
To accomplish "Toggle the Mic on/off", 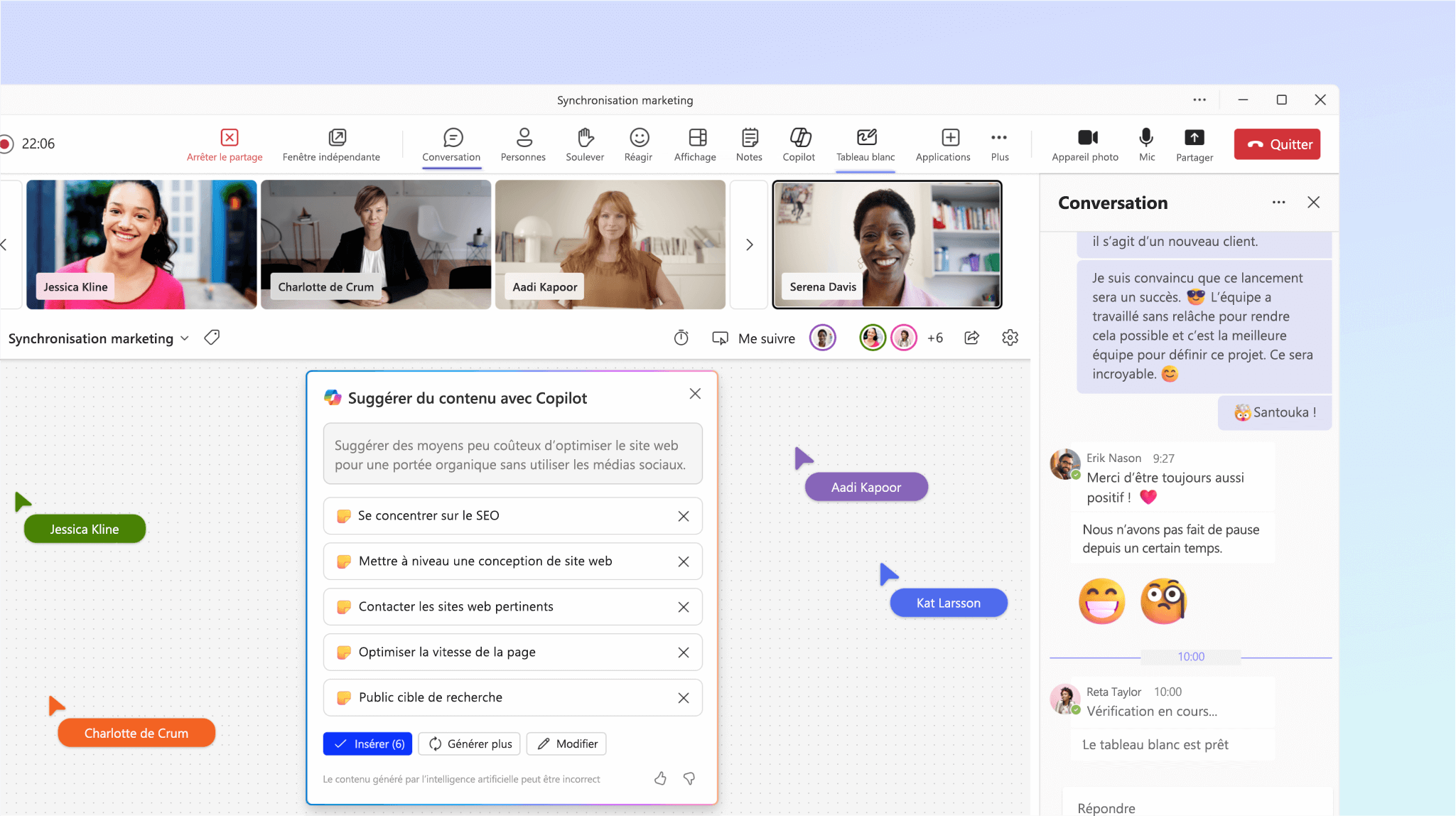I will [x=1146, y=144].
